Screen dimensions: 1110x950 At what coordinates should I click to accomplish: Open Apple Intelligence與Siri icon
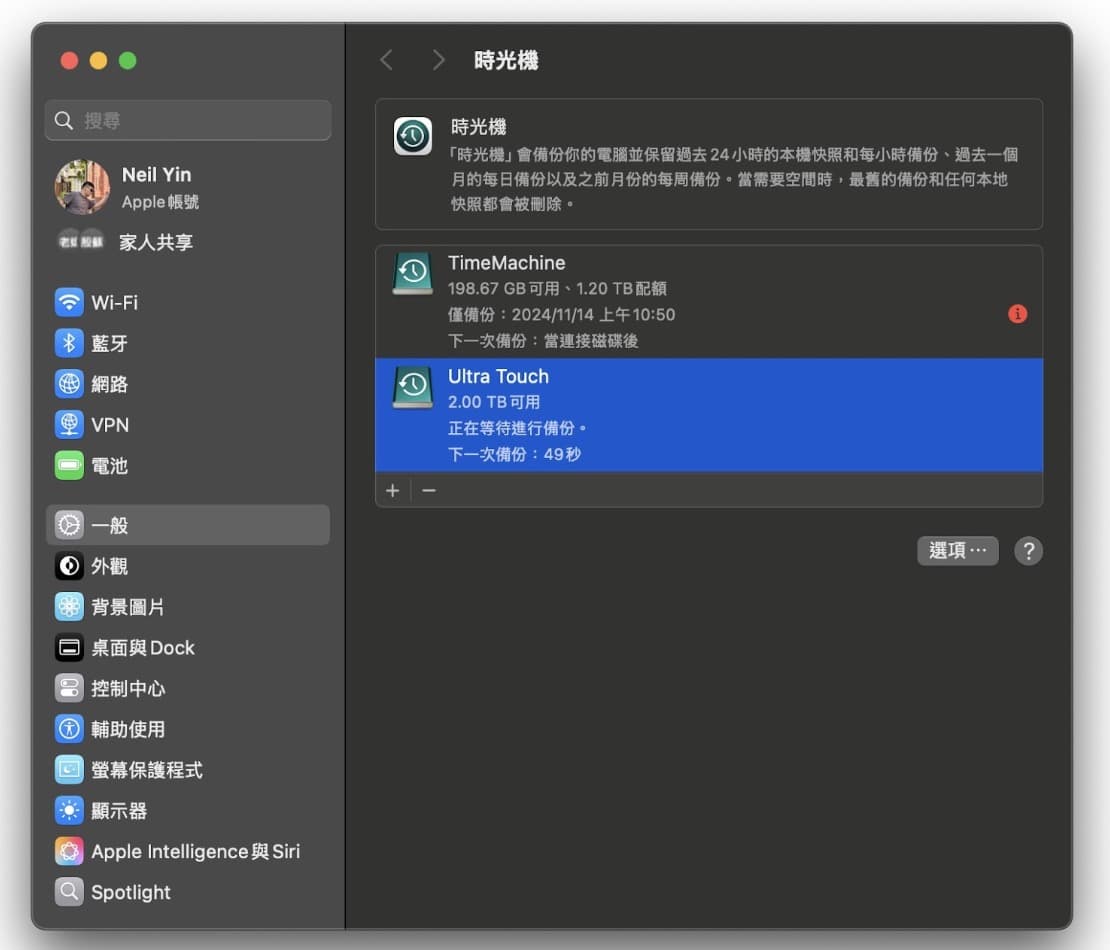pos(69,851)
